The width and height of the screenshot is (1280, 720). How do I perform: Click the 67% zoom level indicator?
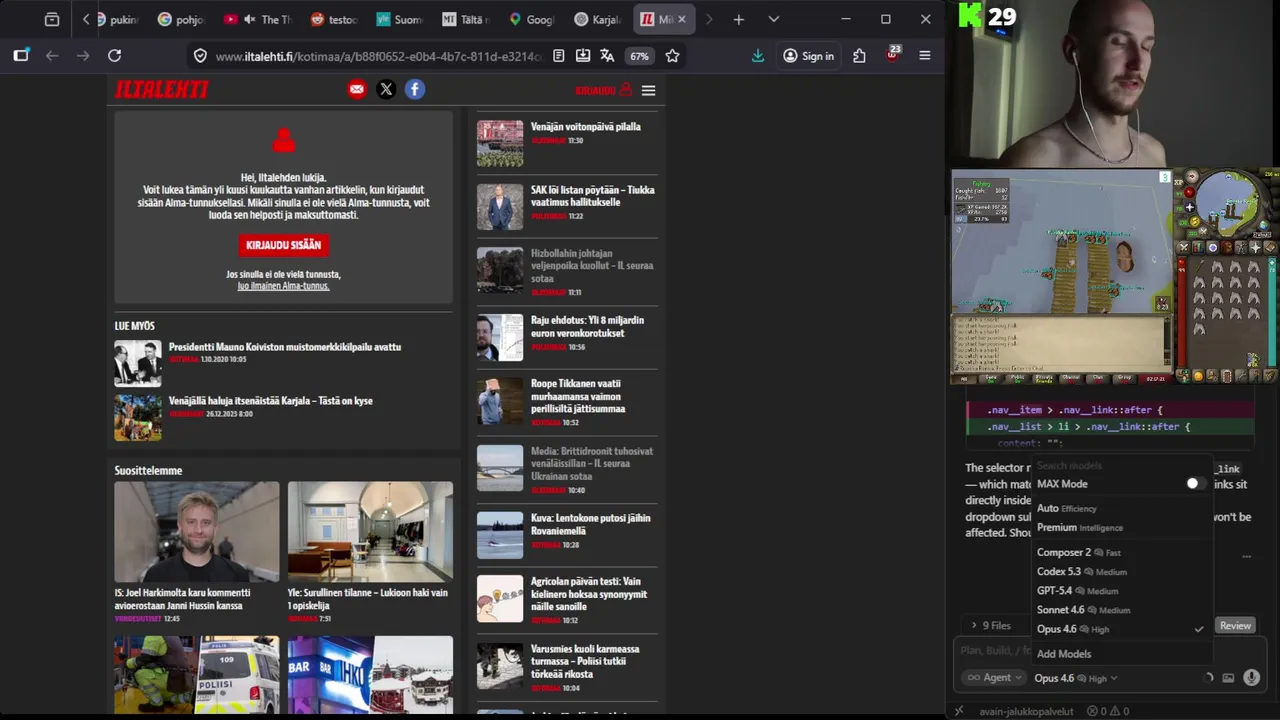(x=639, y=56)
